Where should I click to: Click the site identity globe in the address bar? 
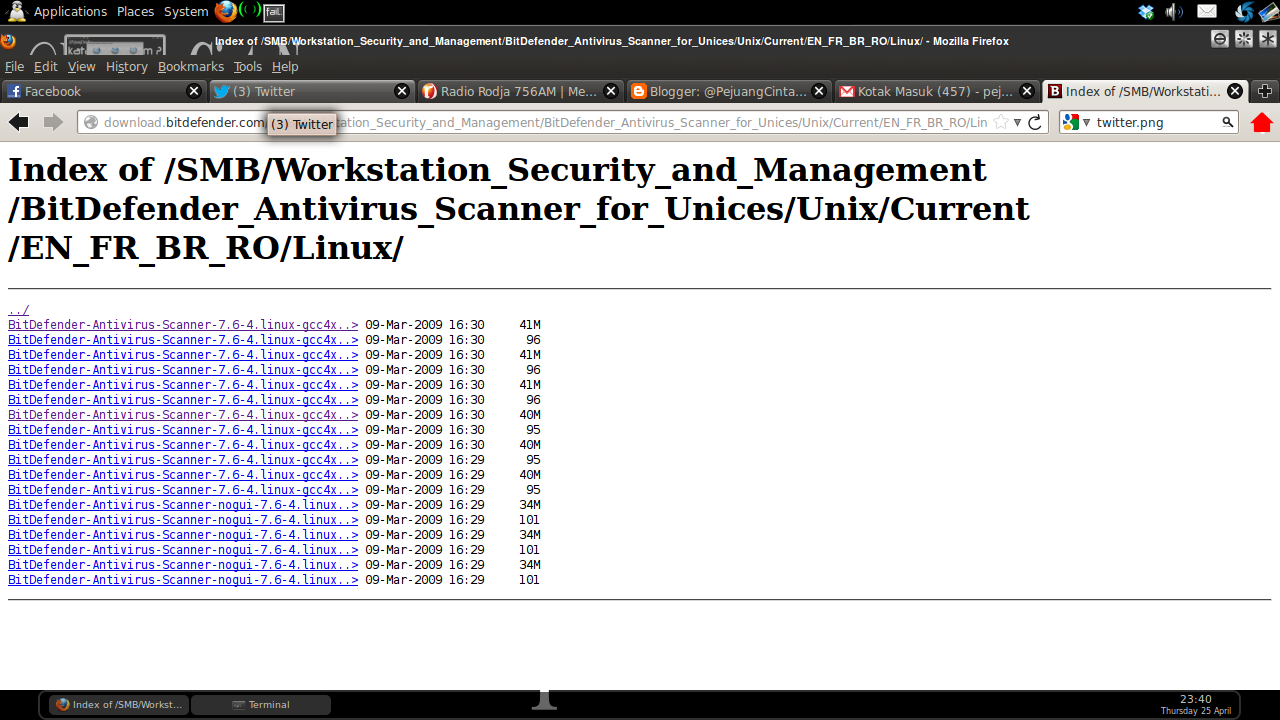[x=91, y=122]
